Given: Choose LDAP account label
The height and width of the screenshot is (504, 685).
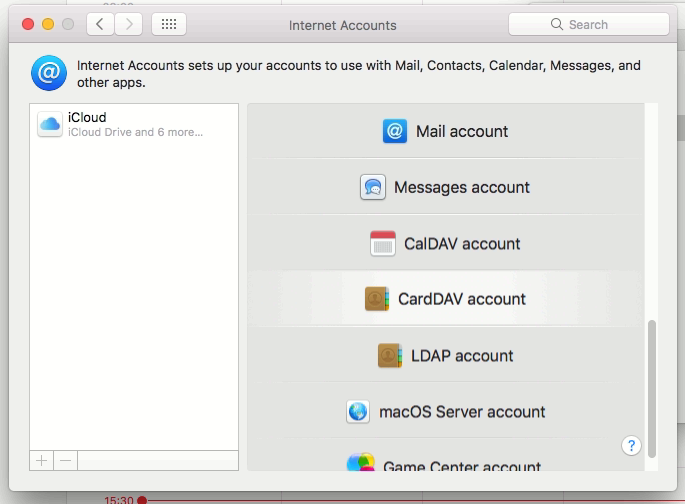Looking at the screenshot, I should [x=462, y=356].
